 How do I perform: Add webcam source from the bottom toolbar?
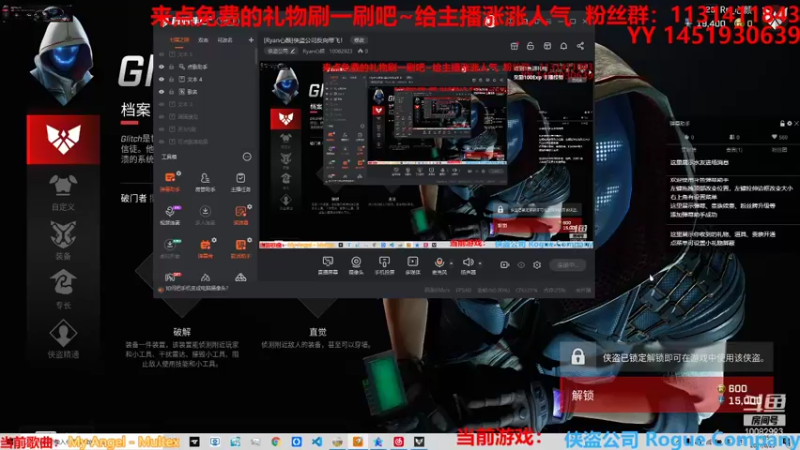click(356, 262)
